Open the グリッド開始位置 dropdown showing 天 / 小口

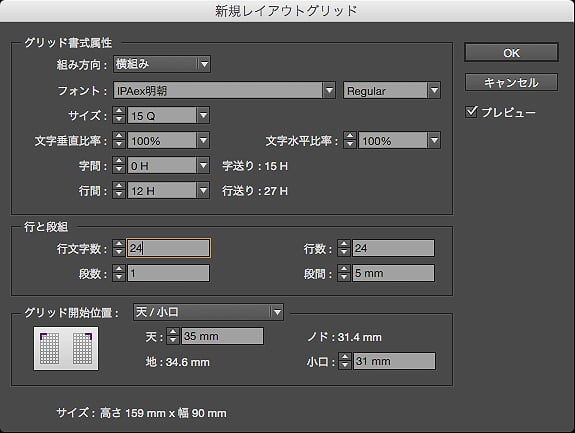click(x=208, y=312)
